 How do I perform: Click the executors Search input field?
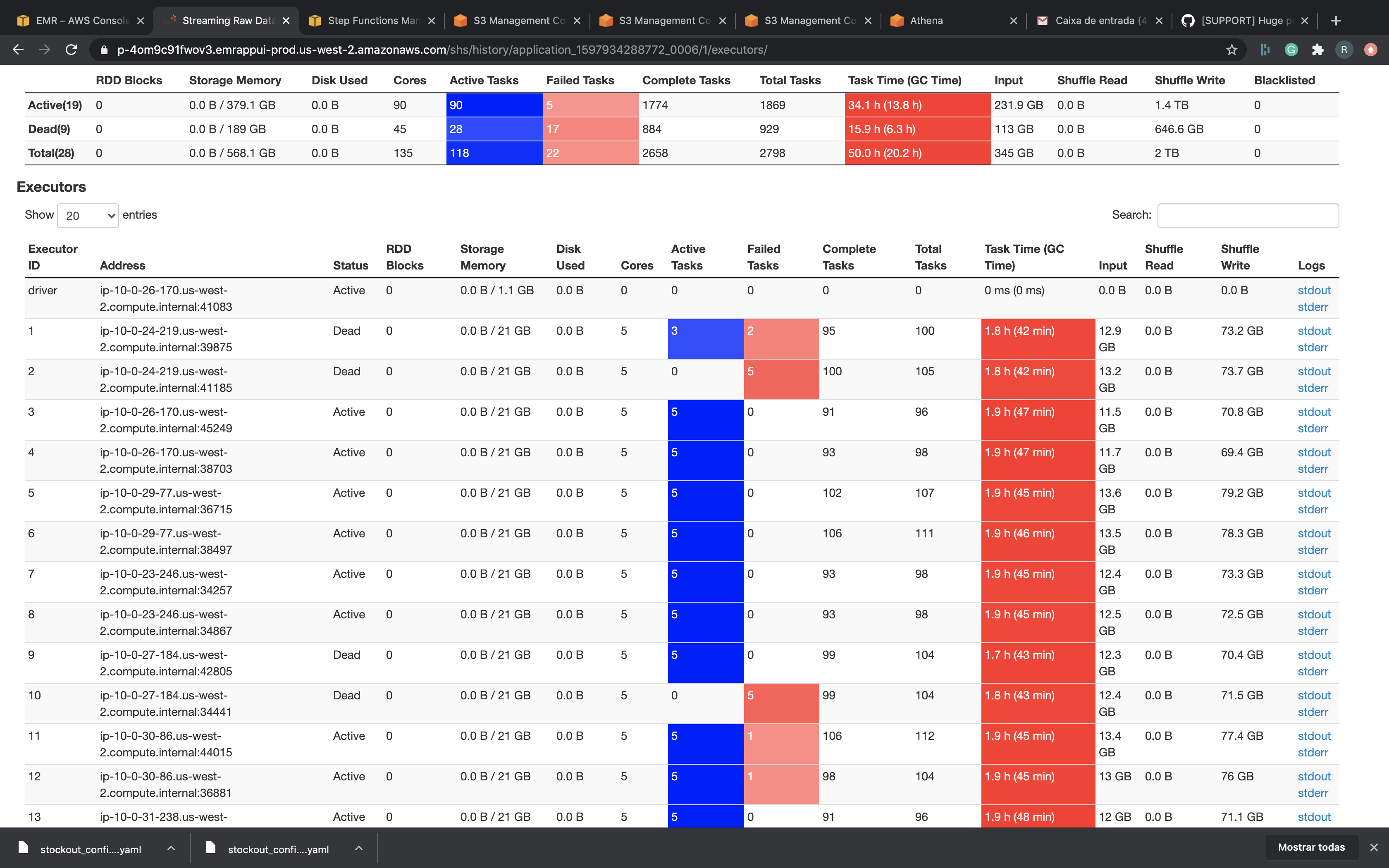pyautogui.click(x=1248, y=215)
